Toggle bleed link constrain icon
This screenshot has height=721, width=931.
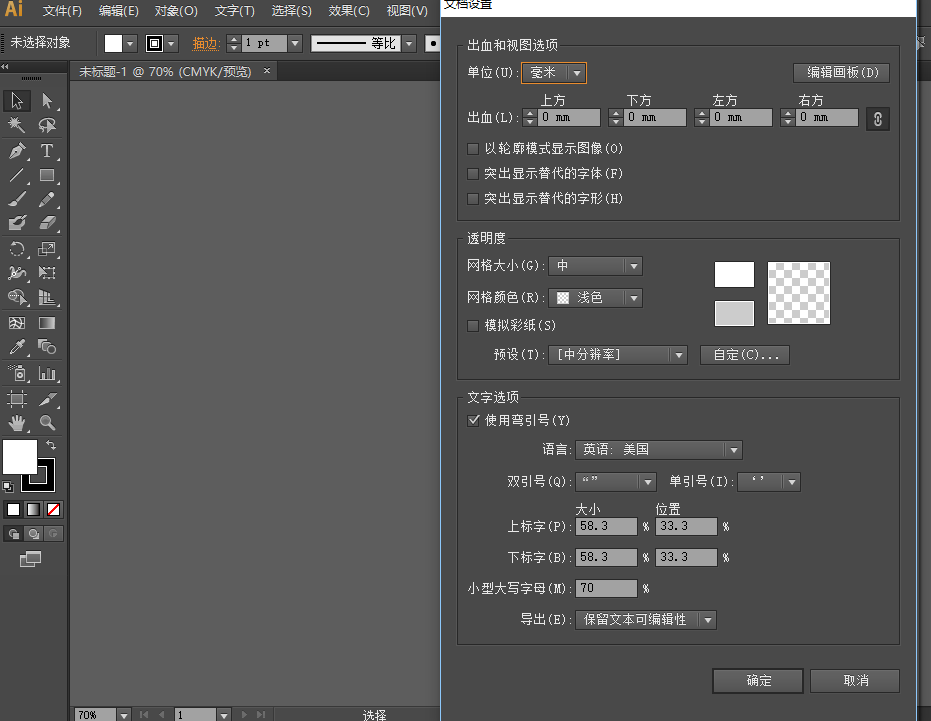878,119
